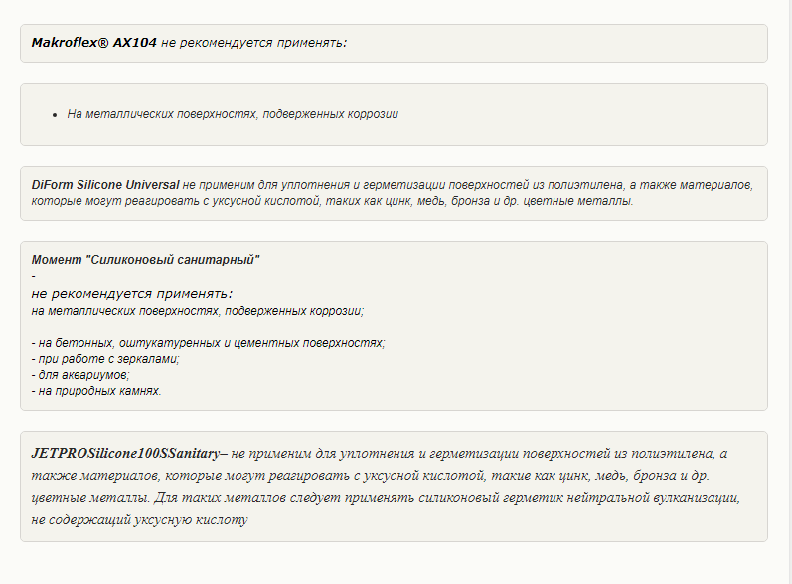This screenshot has width=792, height=584.
Task: Click the lone dash under Момент heading
Action: pos(33,276)
